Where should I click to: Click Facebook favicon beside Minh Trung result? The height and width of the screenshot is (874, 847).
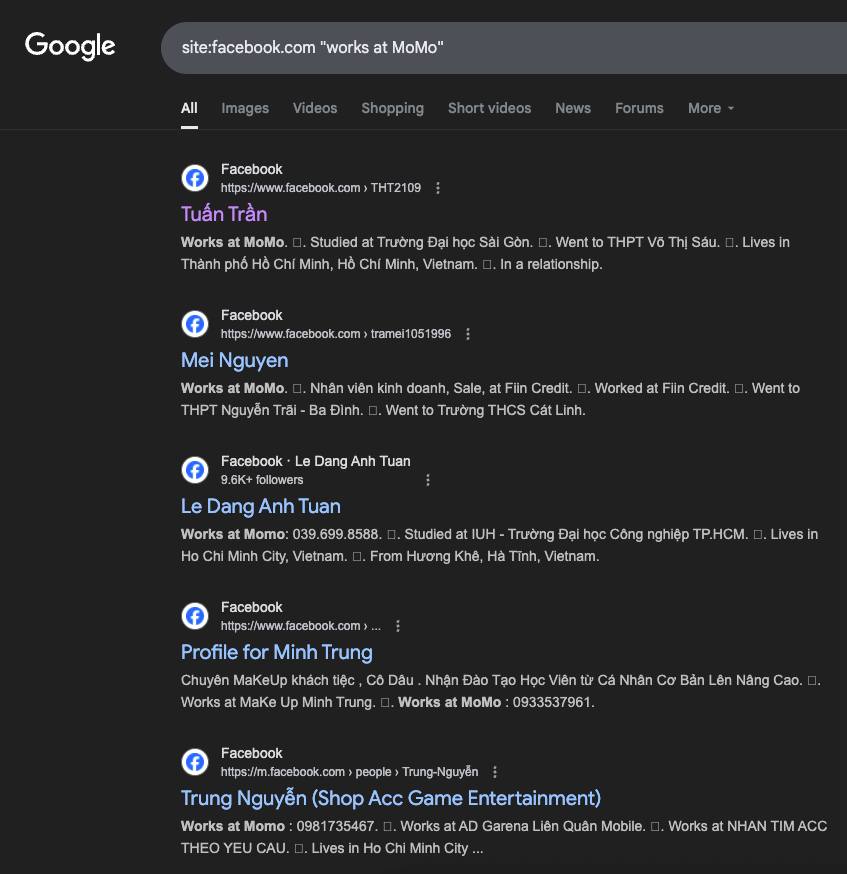click(195, 616)
